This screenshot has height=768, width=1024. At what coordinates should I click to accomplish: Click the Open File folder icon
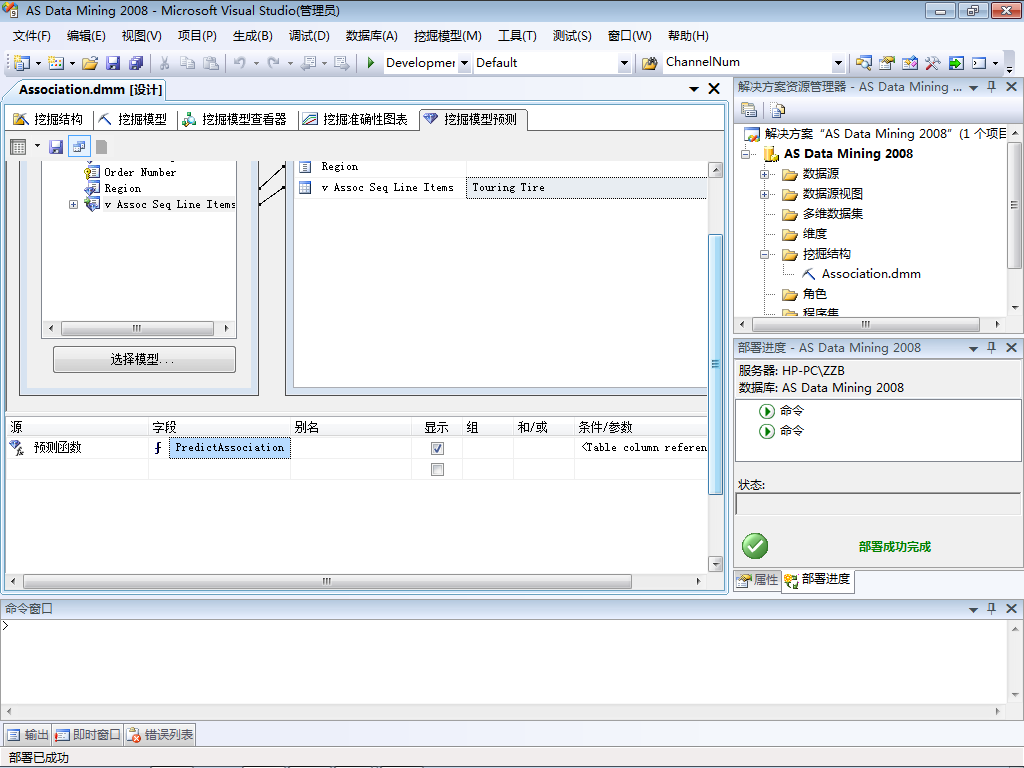[90, 63]
